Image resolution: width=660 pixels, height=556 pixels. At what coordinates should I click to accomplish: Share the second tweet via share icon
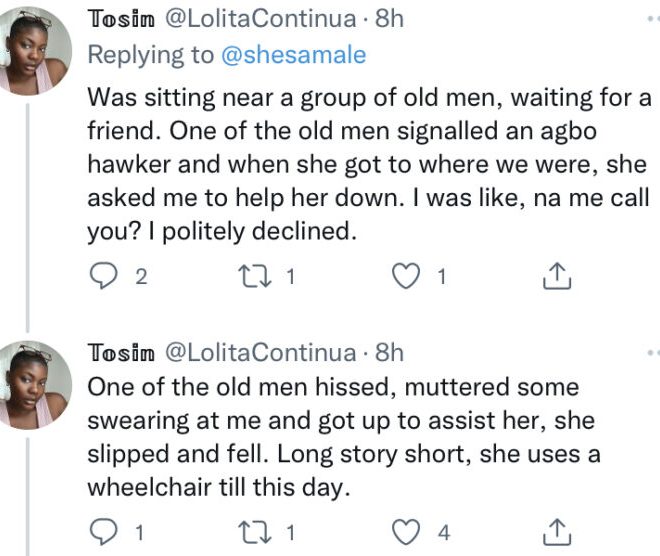tap(557, 530)
